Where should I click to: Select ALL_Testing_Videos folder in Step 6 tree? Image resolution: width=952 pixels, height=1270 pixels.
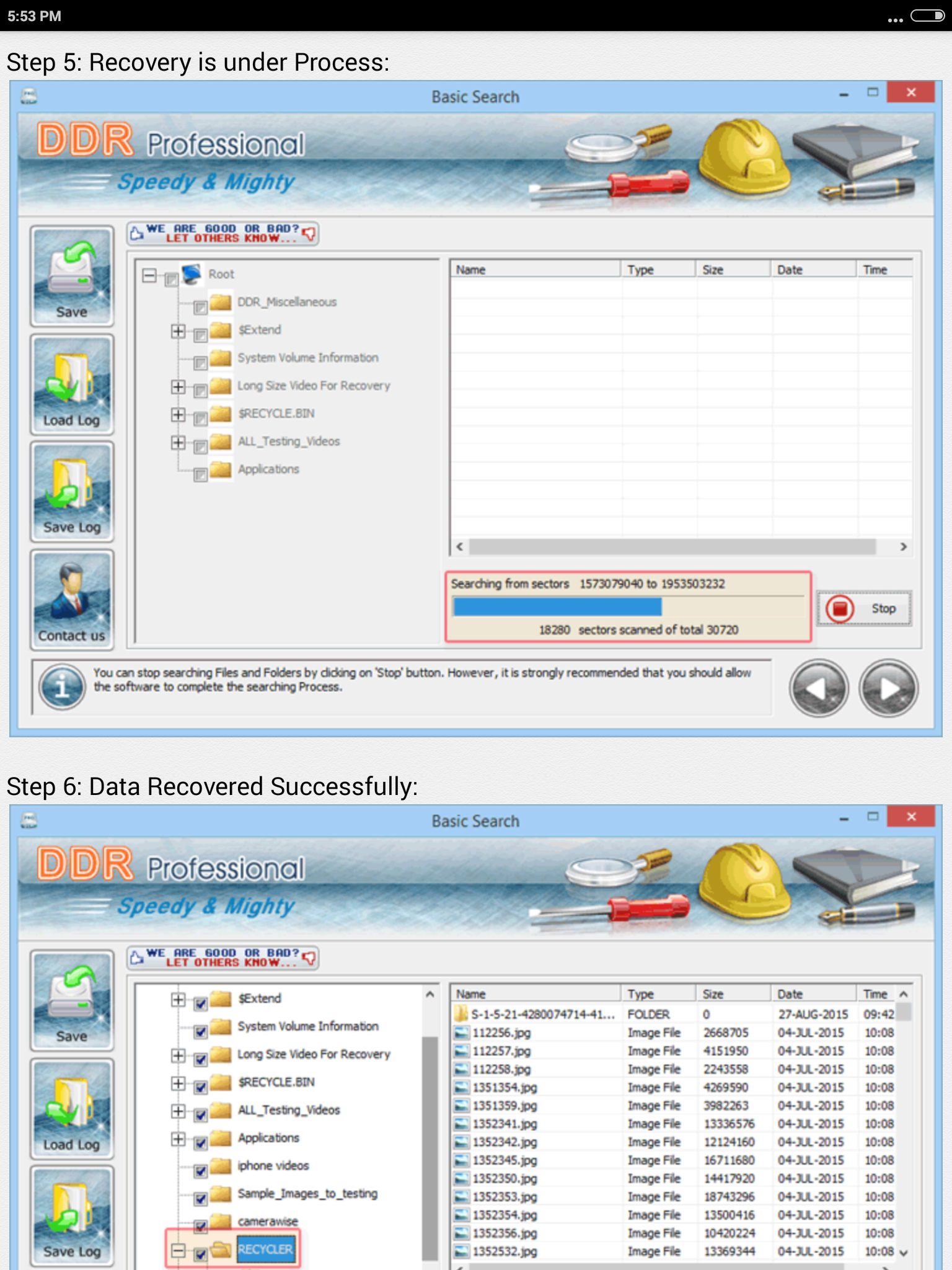[289, 1109]
